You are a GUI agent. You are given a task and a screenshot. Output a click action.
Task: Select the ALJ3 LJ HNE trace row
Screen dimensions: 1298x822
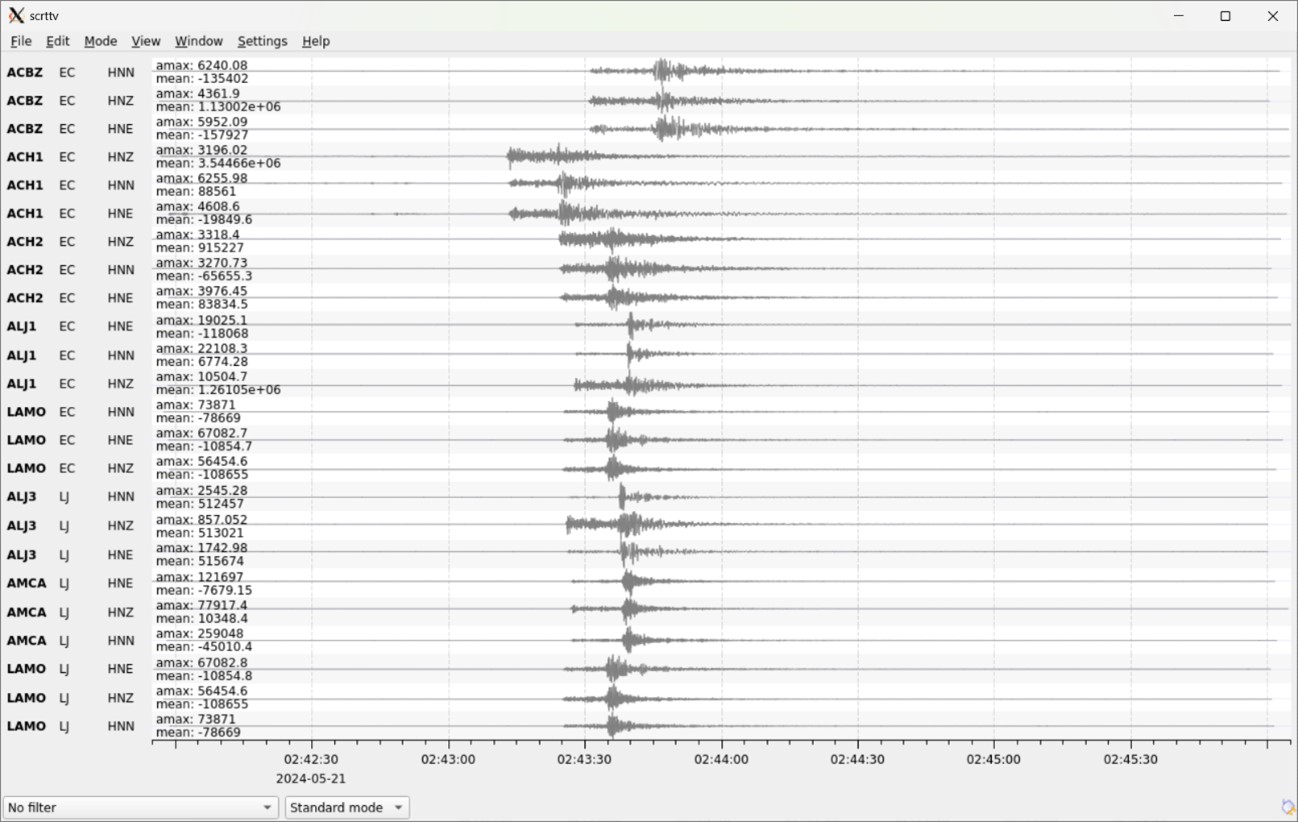coord(647,554)
